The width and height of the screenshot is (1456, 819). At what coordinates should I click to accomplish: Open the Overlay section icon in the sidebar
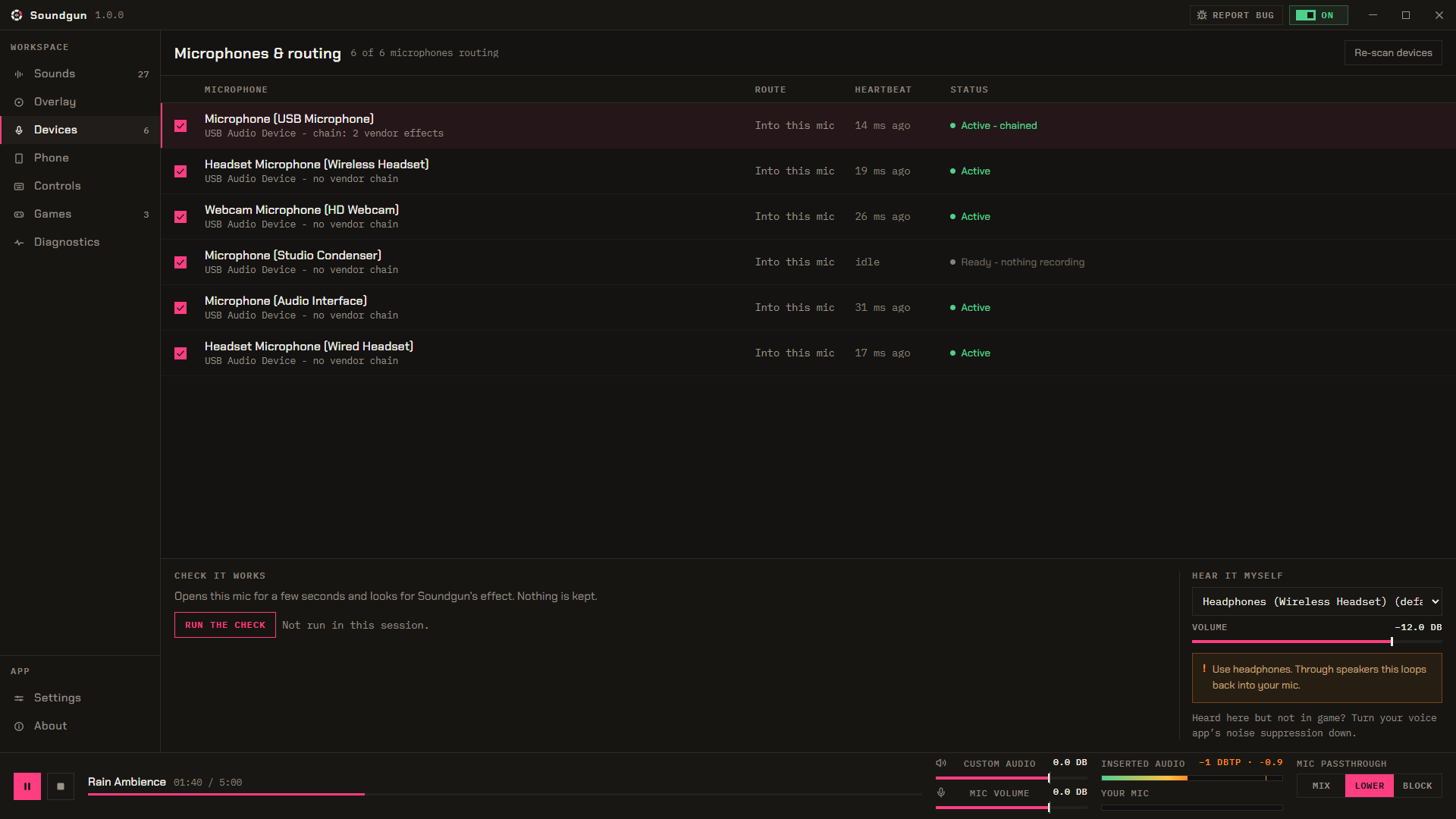(x=19, y=102)
